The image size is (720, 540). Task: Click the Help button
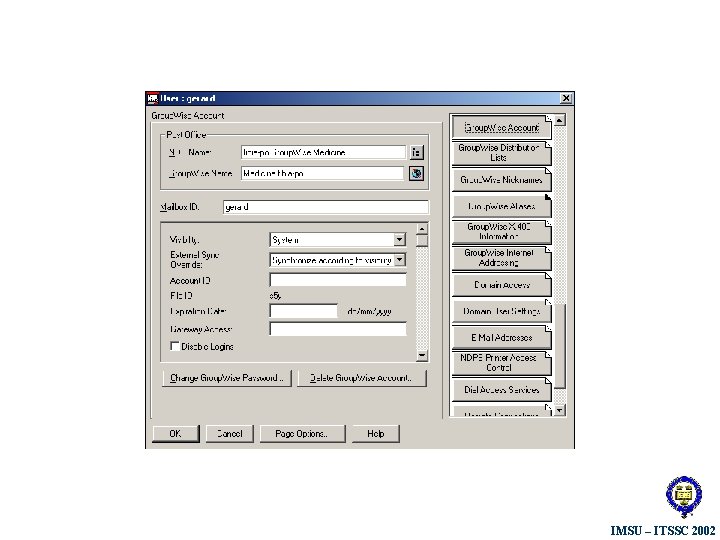(376, 433)
